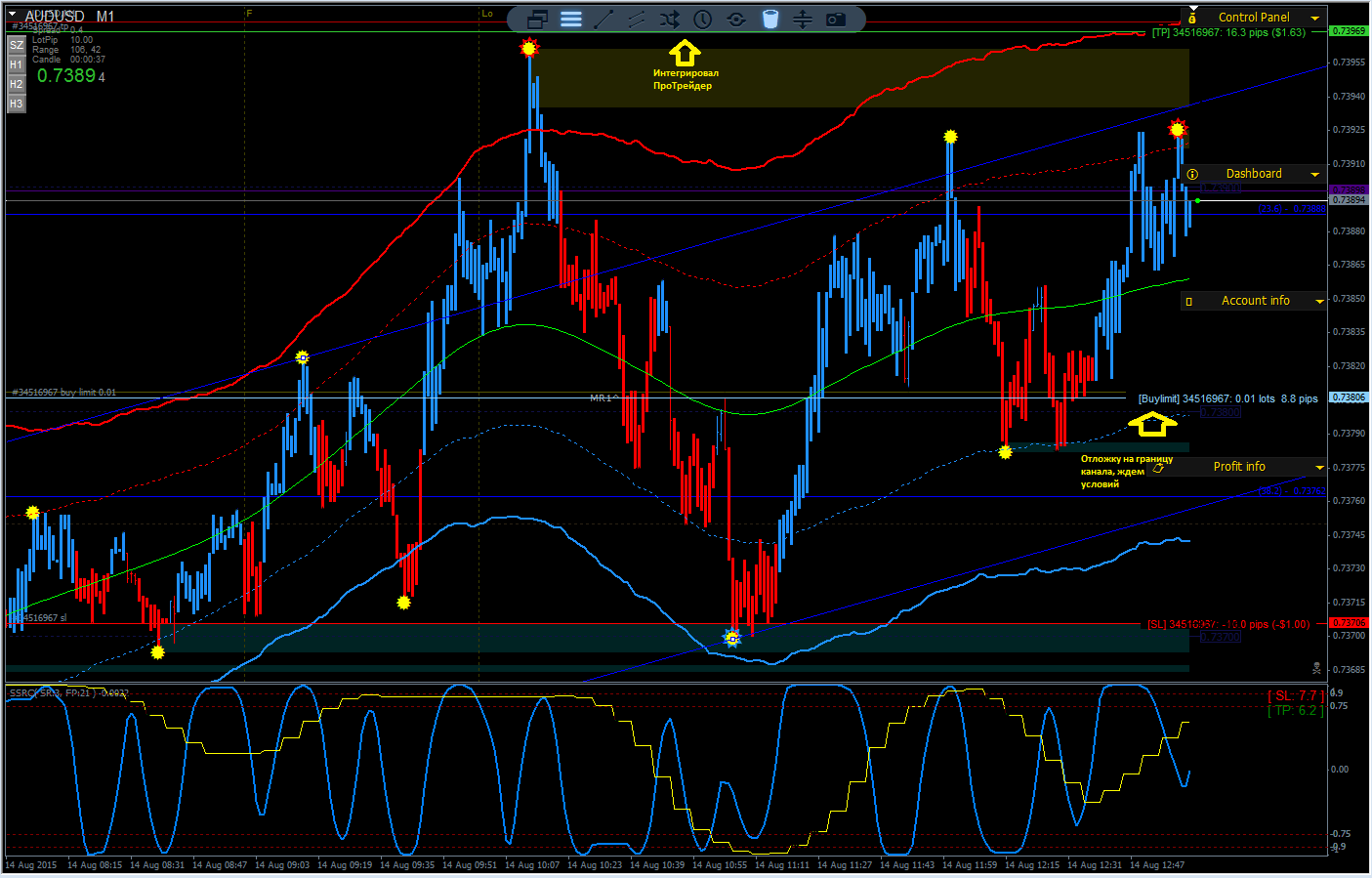Expand the Control Panel dropdown arrow
This screenshot has height=878, width=1372.
(1315, 19)
